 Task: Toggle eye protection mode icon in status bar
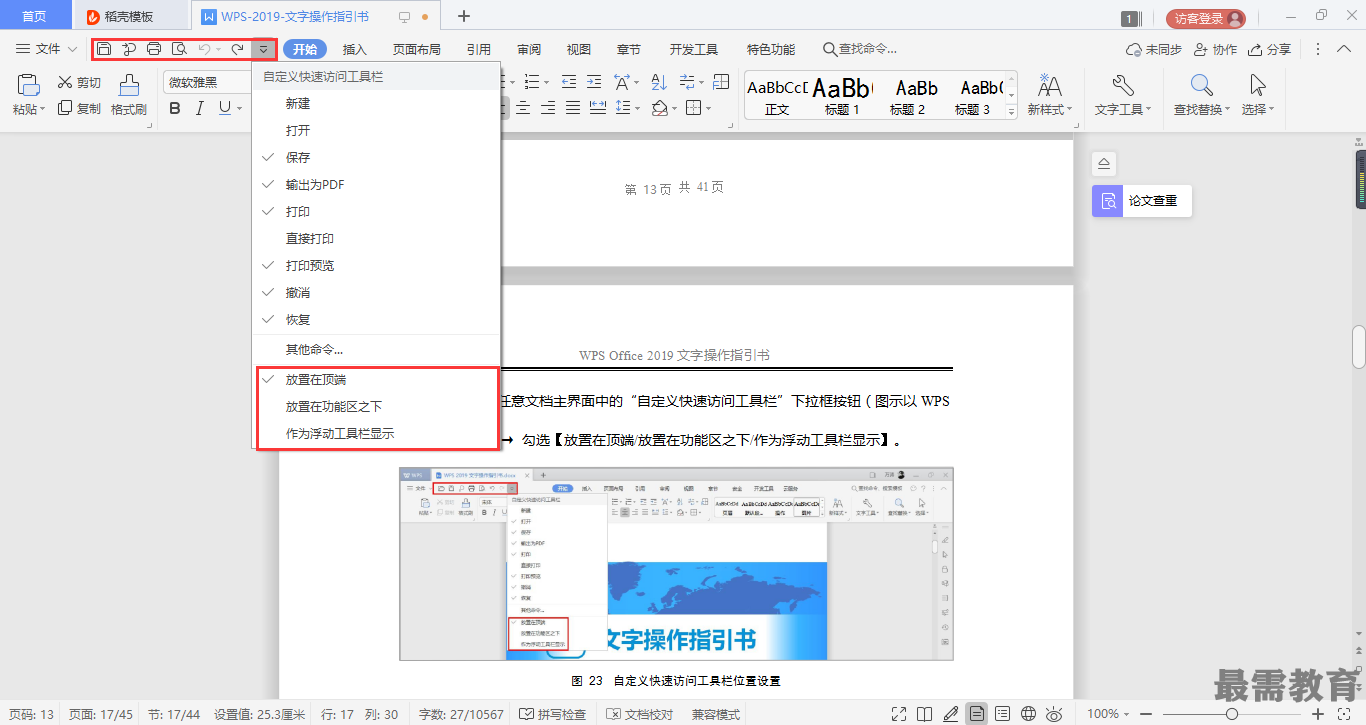[1054, 714]
